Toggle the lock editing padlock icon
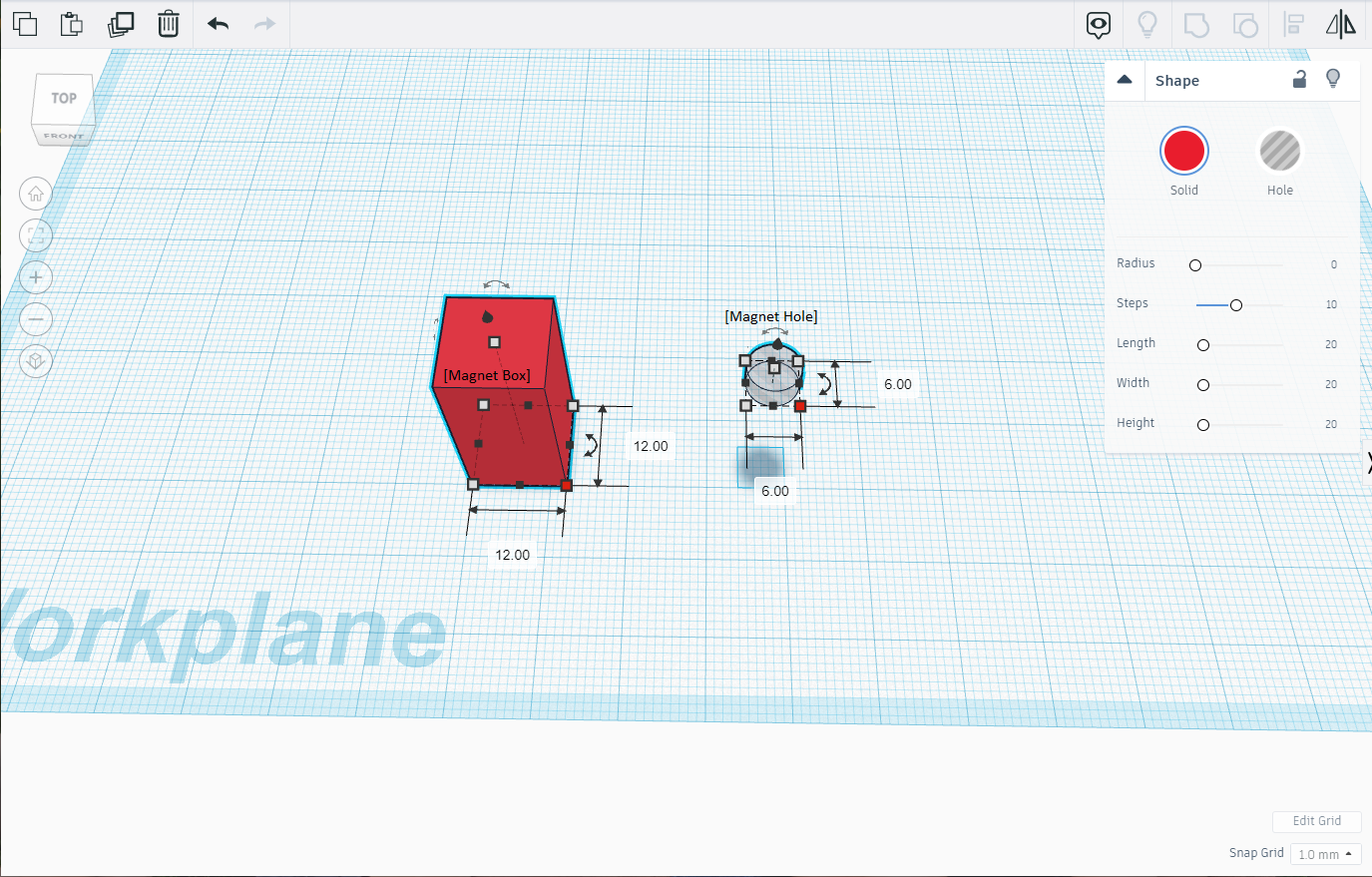 tap(1299, 79)
